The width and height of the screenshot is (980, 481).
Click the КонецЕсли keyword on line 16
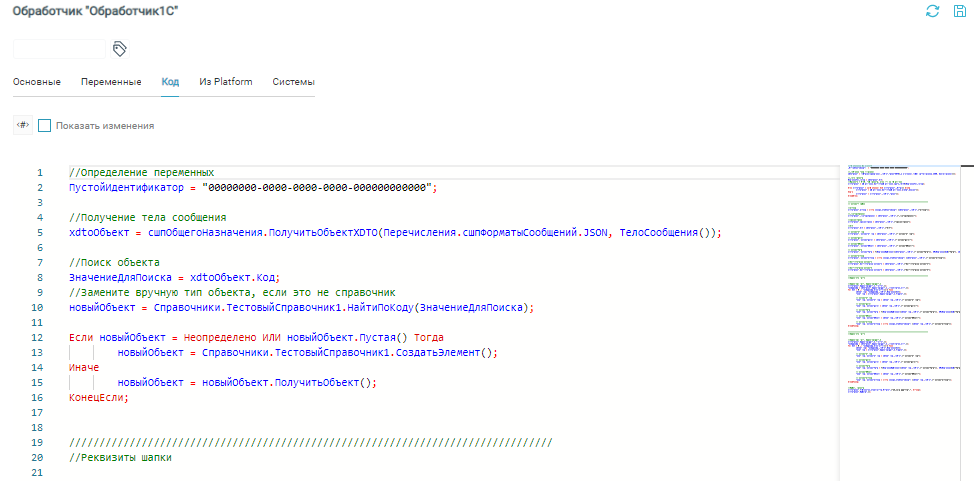coord(98,397)
